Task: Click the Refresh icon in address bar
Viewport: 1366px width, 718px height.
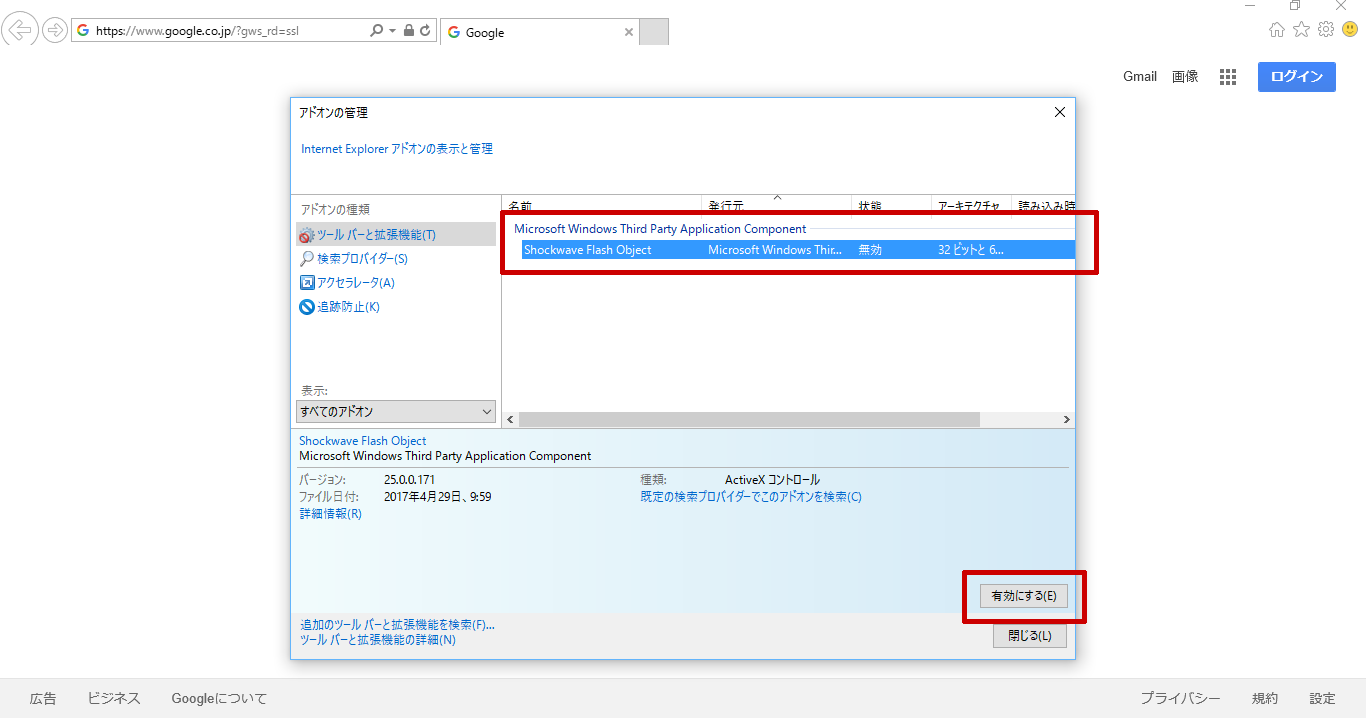Action: click(426, 31)
